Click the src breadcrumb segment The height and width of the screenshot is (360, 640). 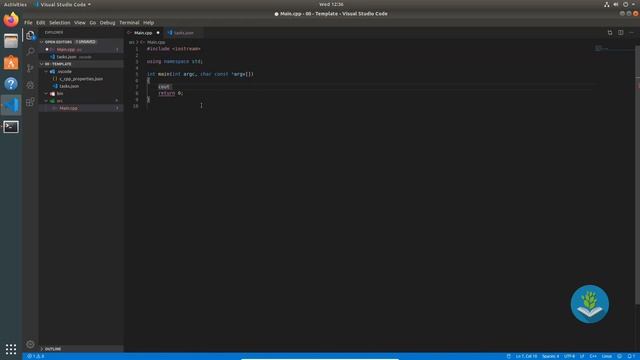click(x=131, y=42)
